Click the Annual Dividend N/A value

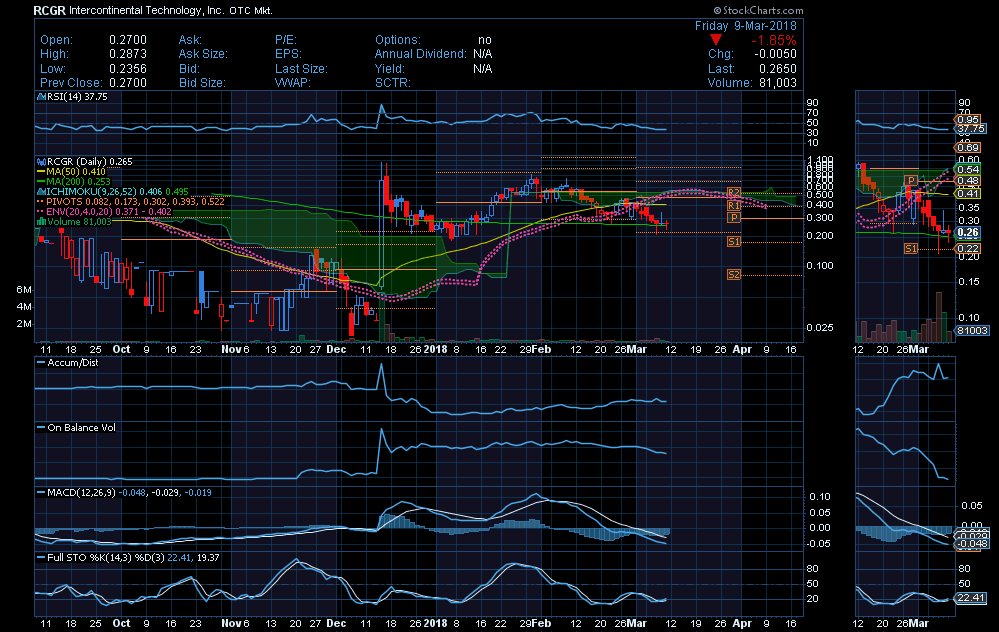482,54
